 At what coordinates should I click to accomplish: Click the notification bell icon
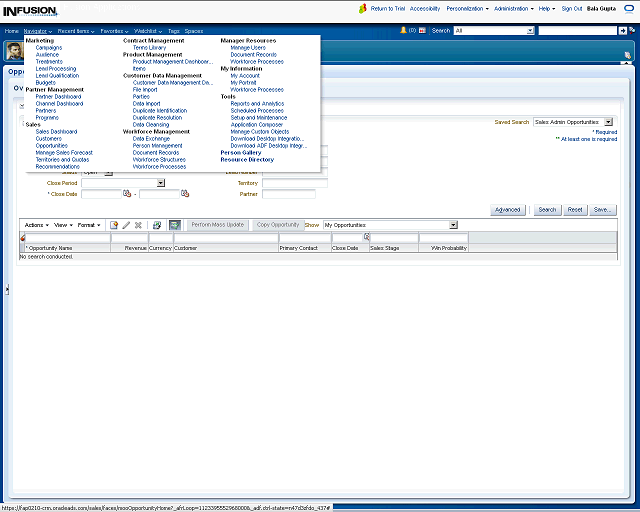click(403, 31)
